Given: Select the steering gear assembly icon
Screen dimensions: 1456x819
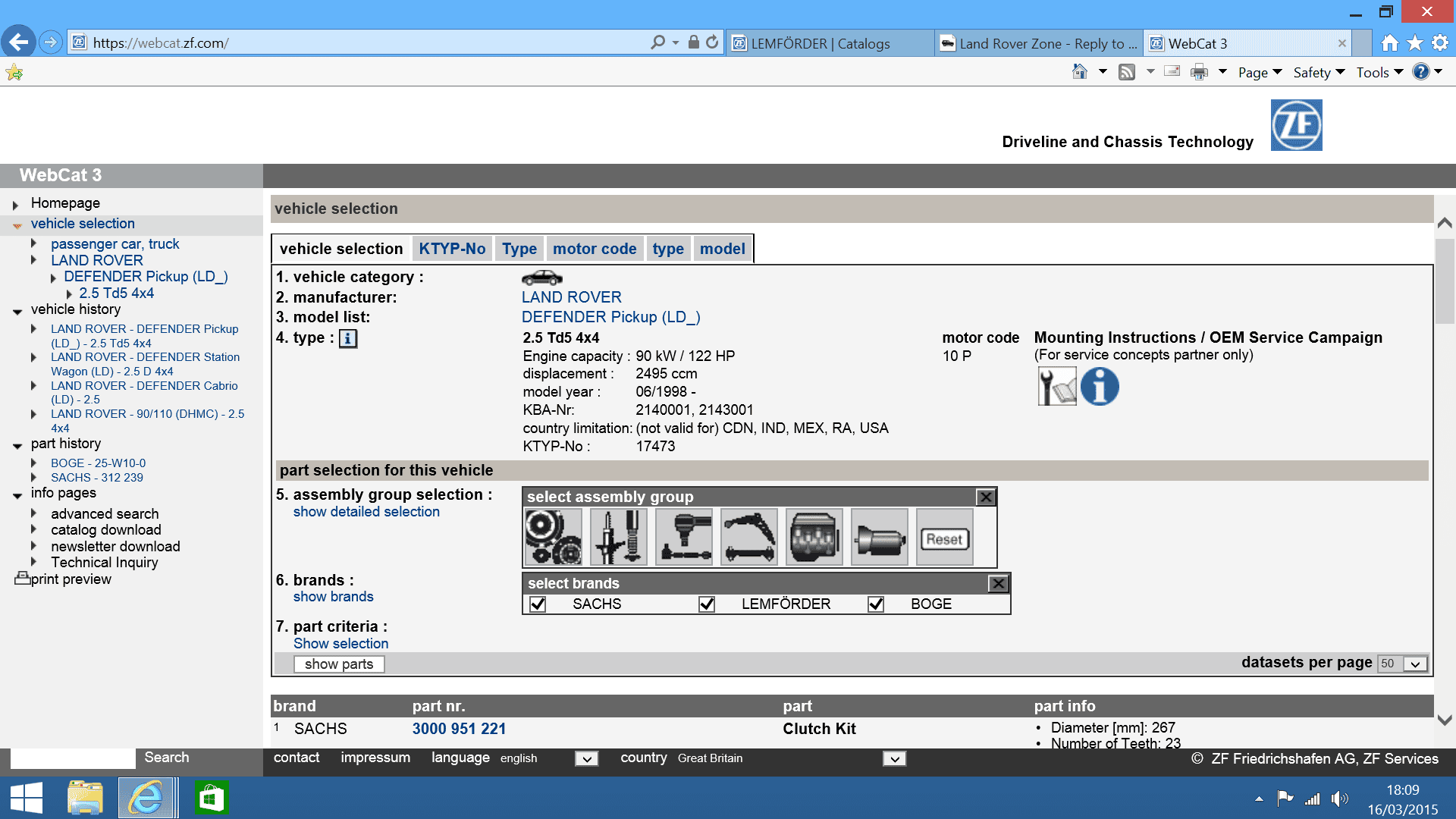Looking at the screenshot, I should click(x=880, y=537).
